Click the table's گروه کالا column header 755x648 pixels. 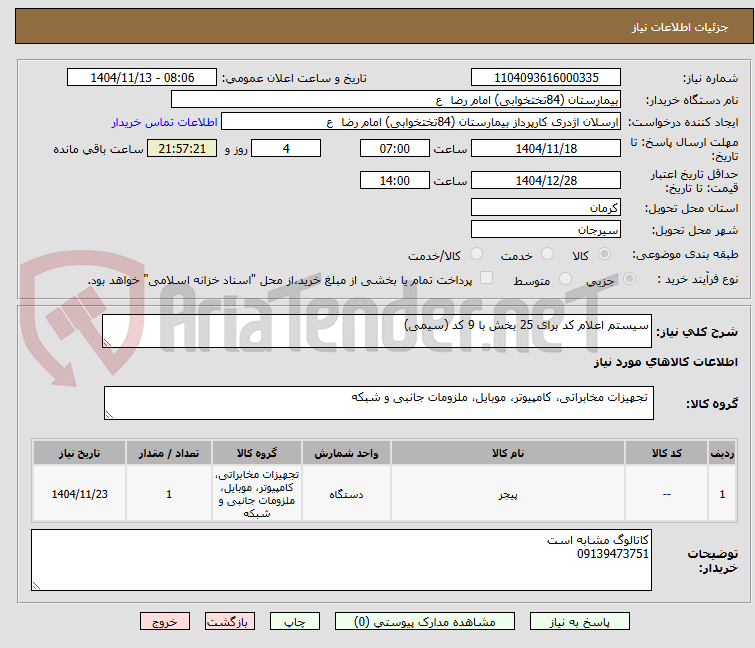(257, 453)
